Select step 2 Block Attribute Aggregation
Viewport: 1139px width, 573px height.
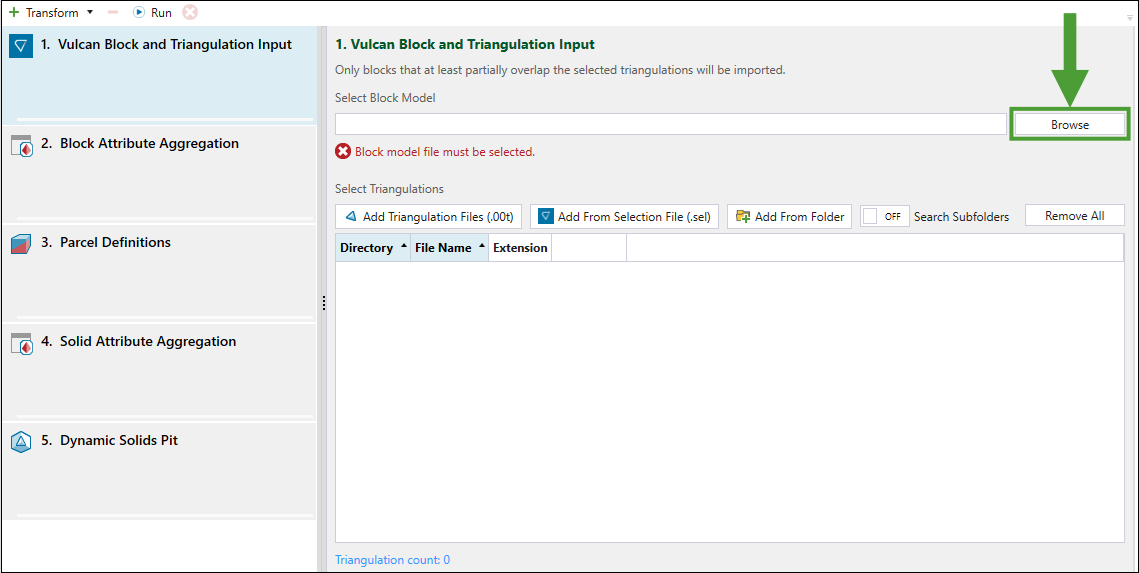[159, 174]
